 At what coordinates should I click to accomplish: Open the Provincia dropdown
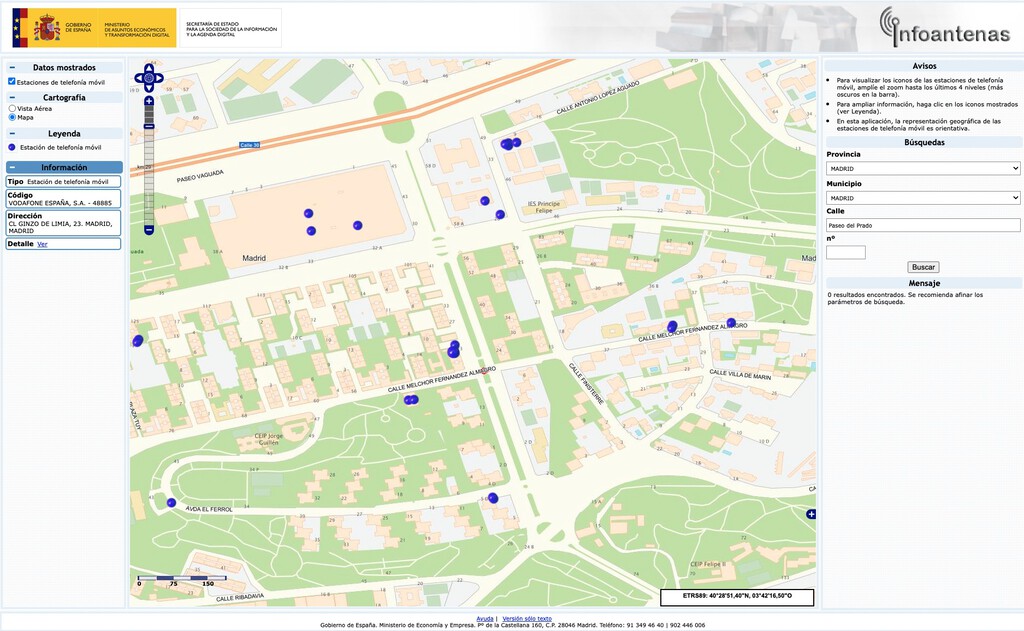(923, 169)
